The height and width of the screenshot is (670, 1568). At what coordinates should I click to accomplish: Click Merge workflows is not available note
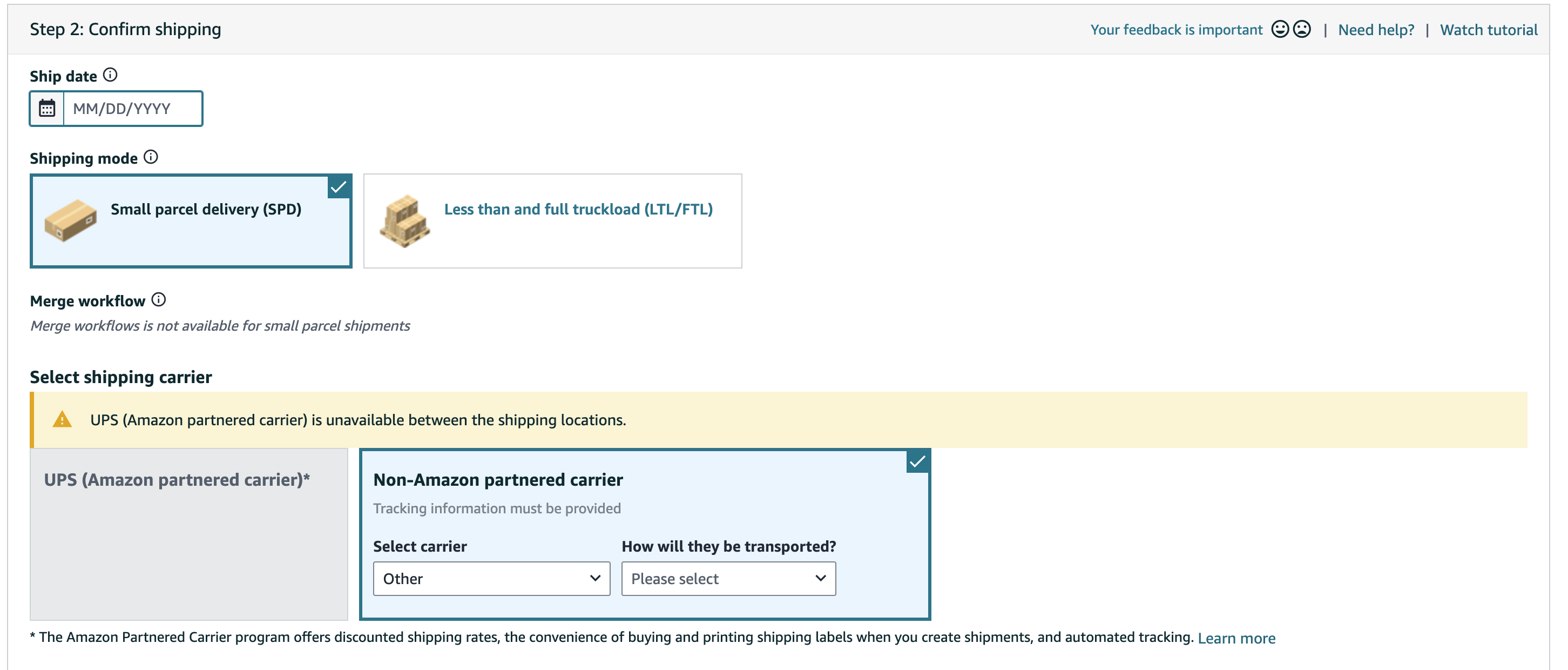220,326
